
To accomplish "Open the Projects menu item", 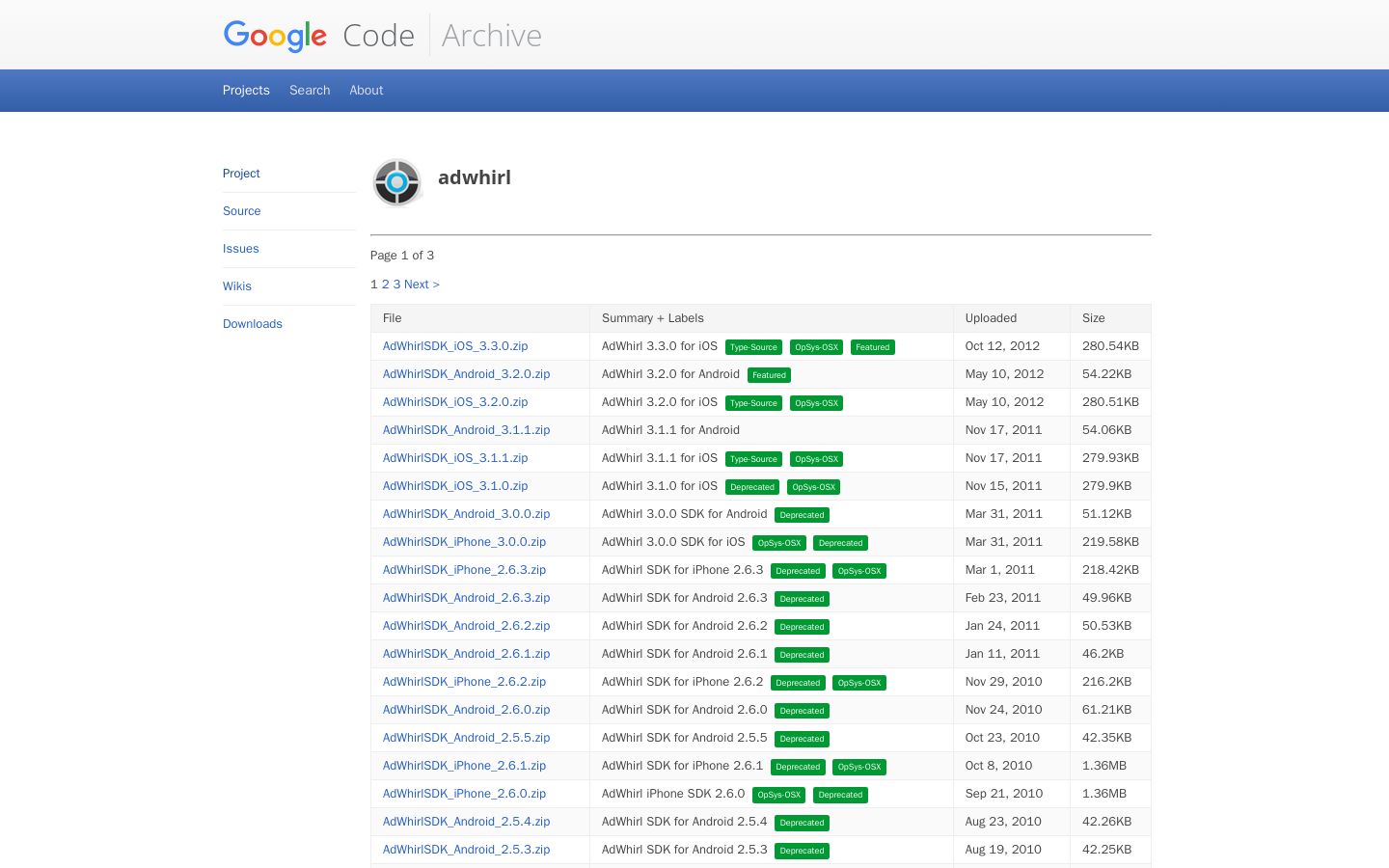I will [246, 91].
